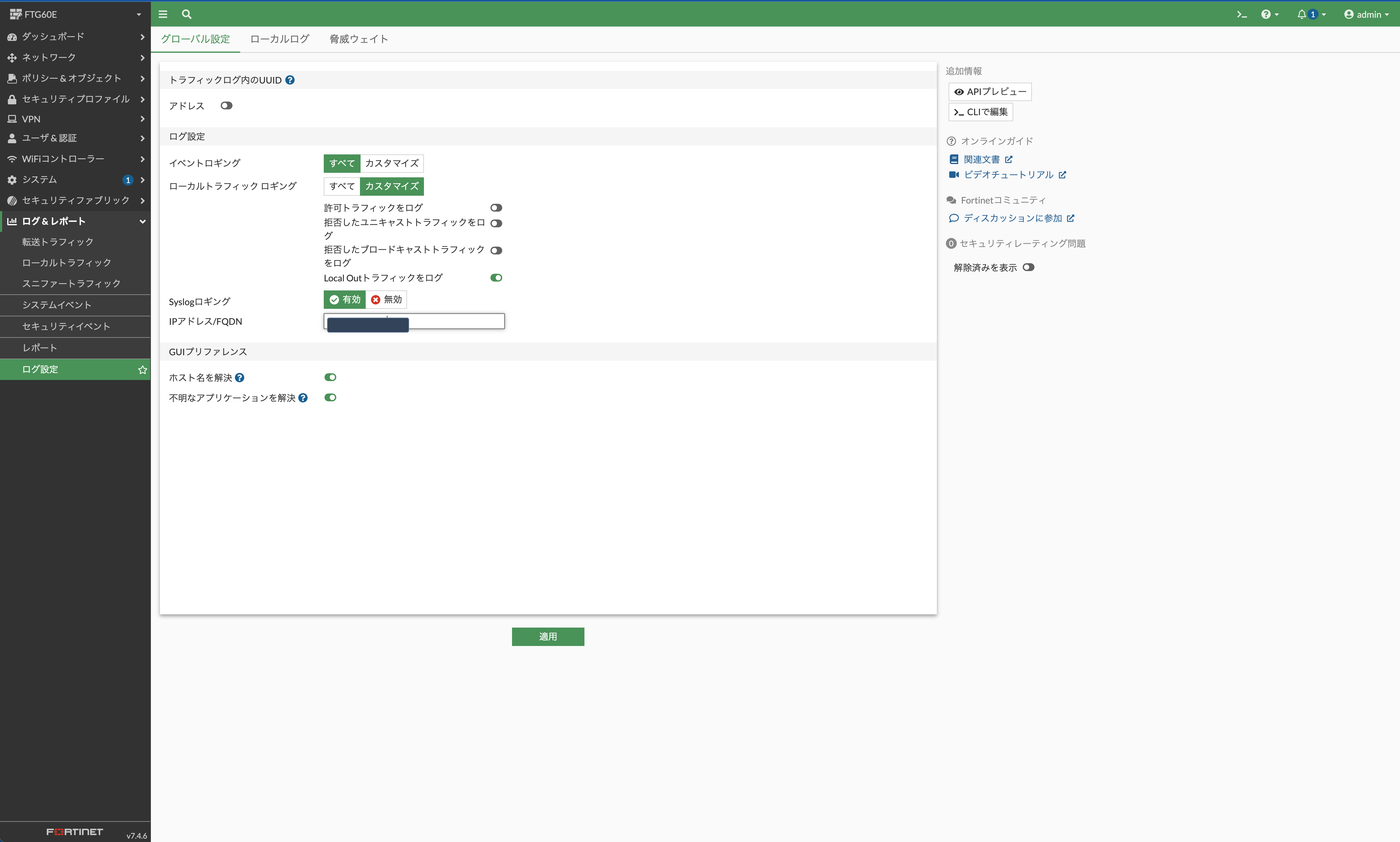Click the 適用 apply button
This screenshot has width=1400, height=842.
point(548,637)
